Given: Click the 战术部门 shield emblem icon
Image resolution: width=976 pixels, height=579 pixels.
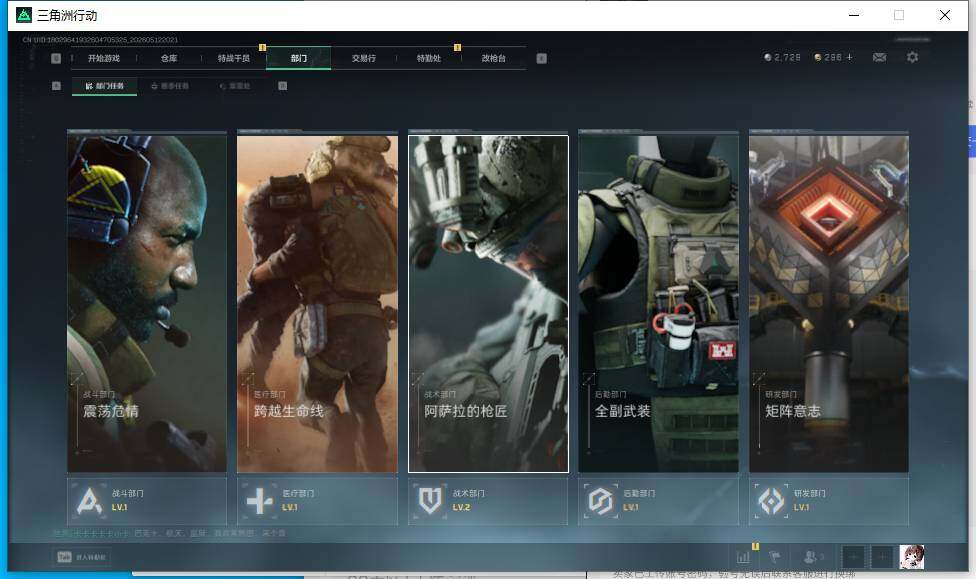Looking at the screenshot, I should [x=430, y=501].
